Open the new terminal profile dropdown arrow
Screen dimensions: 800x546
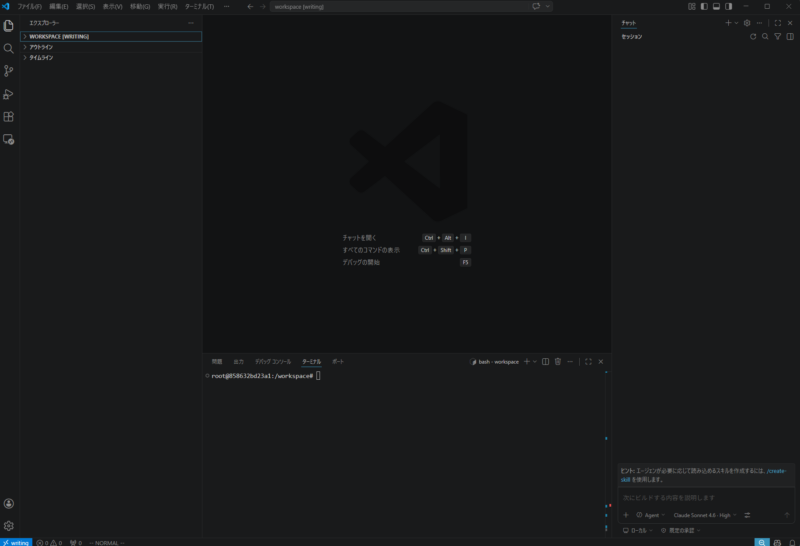(x=535, y=362)
